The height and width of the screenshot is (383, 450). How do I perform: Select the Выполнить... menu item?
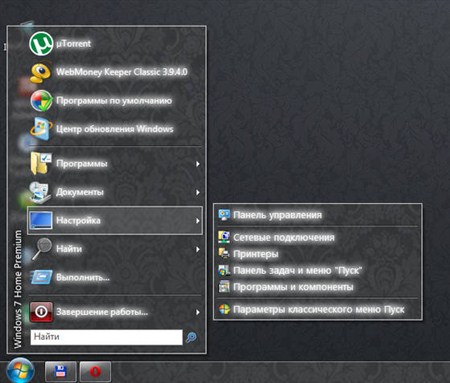pyautogui.click(x=115, y=277)
